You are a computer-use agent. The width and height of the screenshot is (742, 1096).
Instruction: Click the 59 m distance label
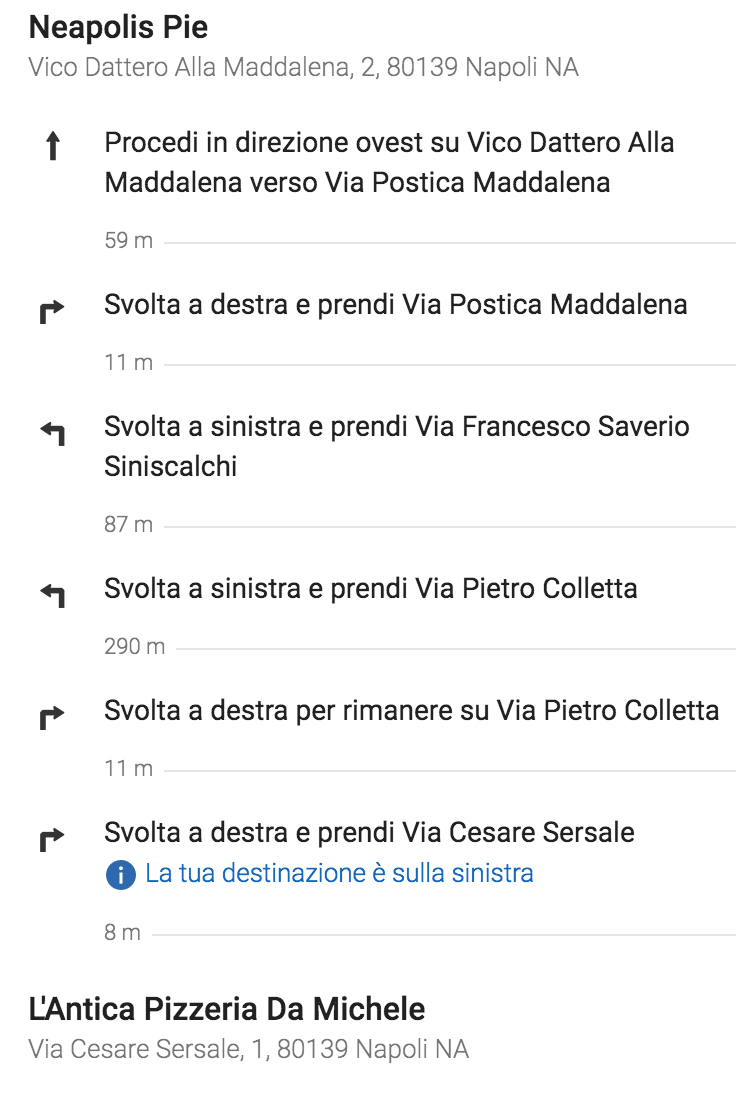point(129,240)
